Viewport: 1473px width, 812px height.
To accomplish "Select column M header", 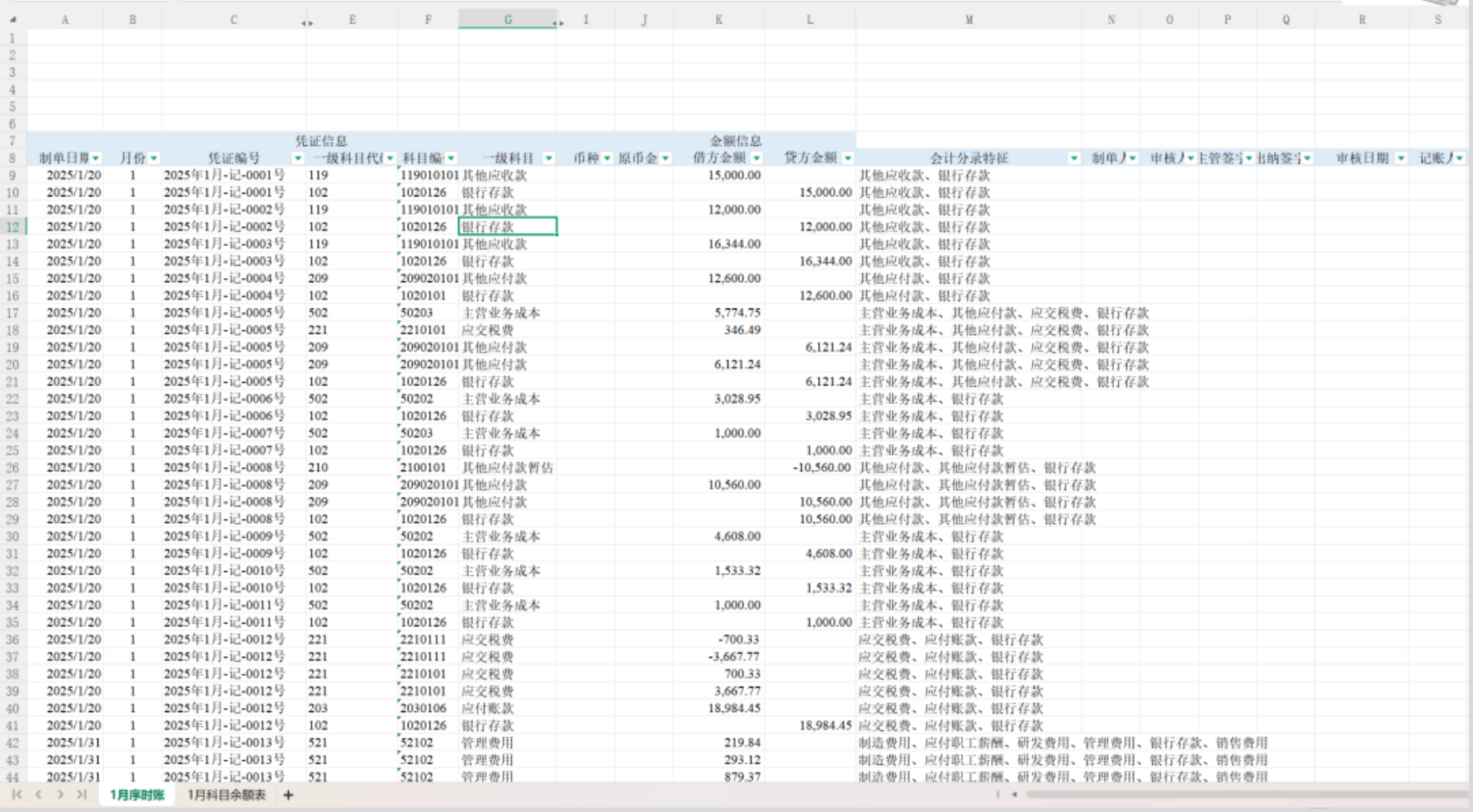I will click(969, 20).
